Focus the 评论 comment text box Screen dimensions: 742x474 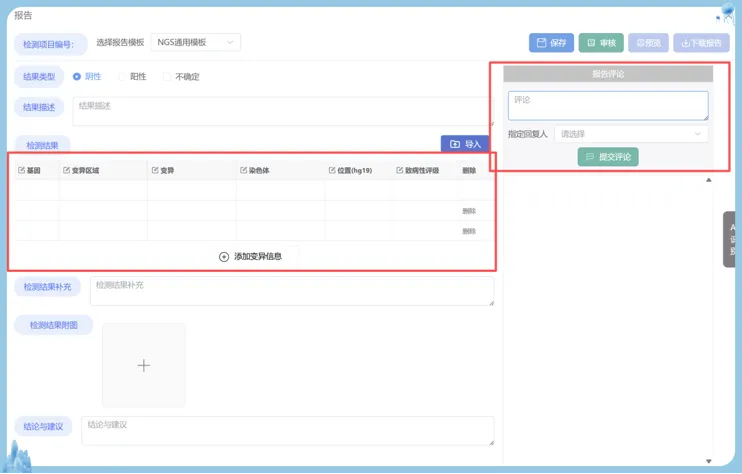[608, 105]
